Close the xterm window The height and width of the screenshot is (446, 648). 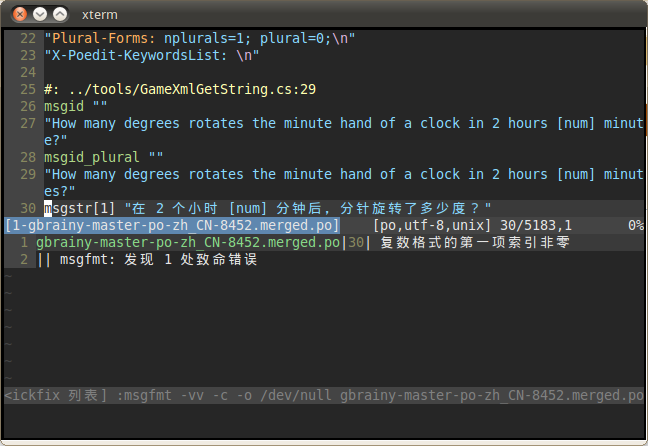[19, 14]
